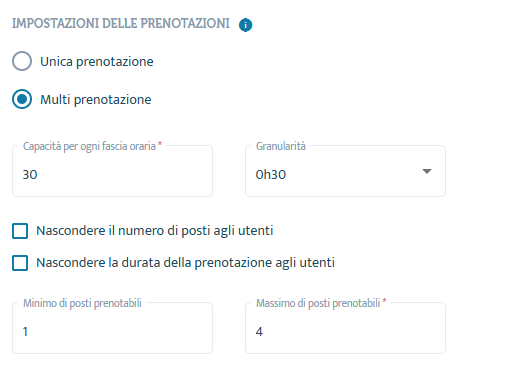Click the Nascondere il numero di posti agli utenti label

(x=155, y=231)
